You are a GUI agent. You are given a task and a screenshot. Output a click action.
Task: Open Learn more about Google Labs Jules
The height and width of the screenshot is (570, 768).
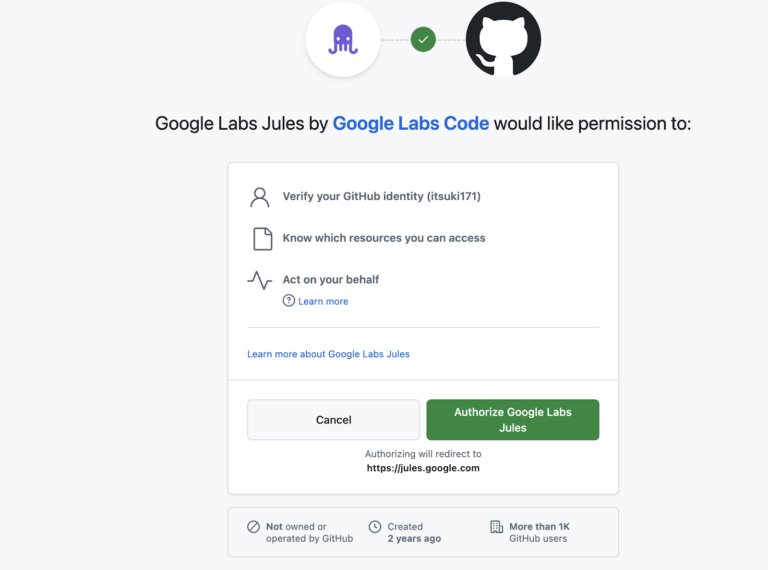pyautogui.click(x=328, y=354)
